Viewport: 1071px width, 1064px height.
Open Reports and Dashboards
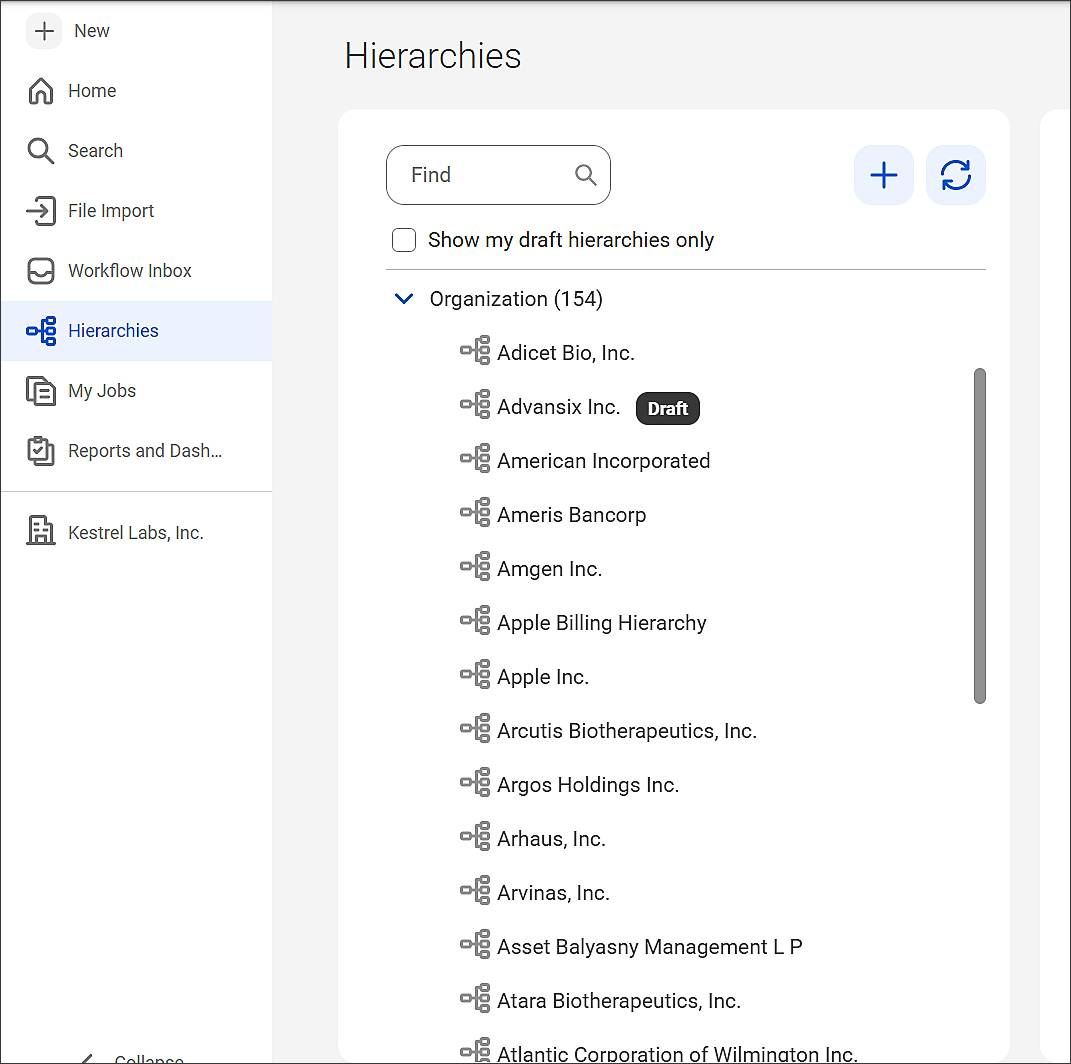pos(145,451)
